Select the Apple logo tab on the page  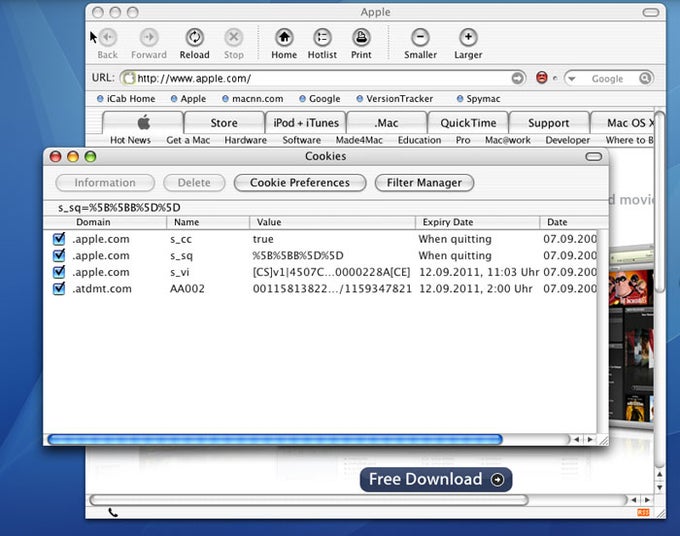click(x=143, y=123)
